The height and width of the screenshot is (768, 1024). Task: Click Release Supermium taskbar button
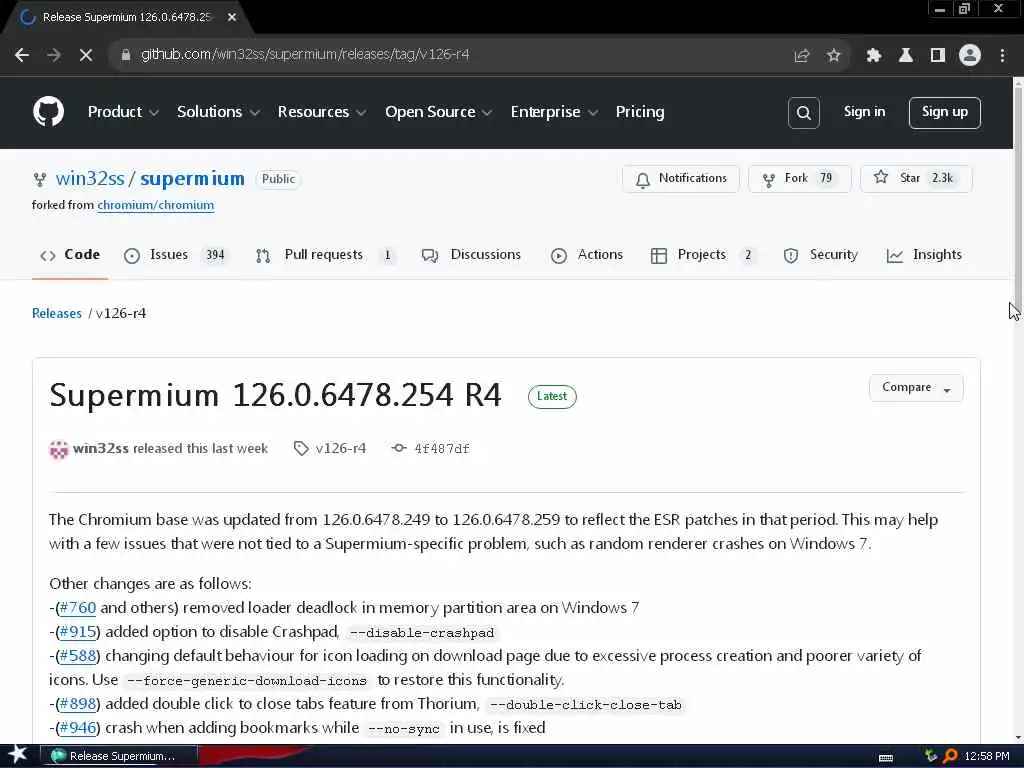click(119, 756)
